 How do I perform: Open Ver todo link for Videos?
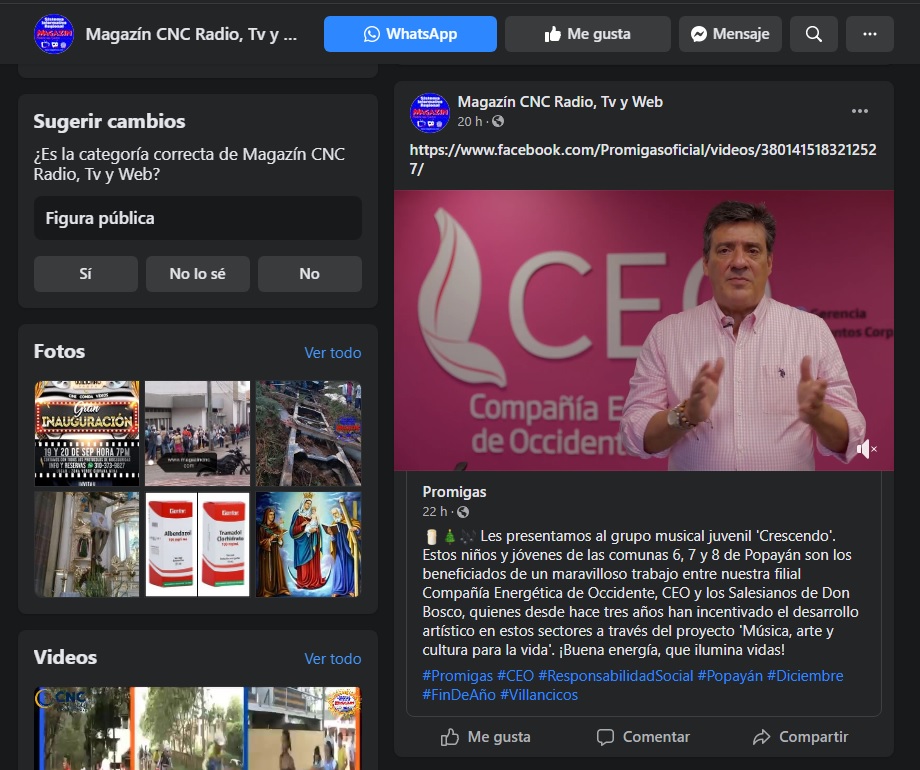pos(333,658)
